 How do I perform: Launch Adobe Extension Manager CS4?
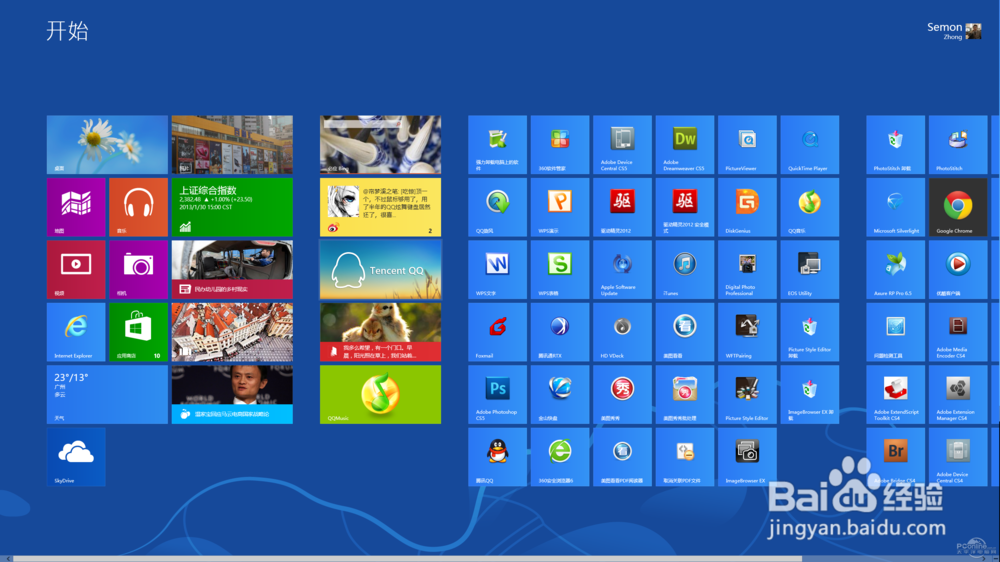958,395
